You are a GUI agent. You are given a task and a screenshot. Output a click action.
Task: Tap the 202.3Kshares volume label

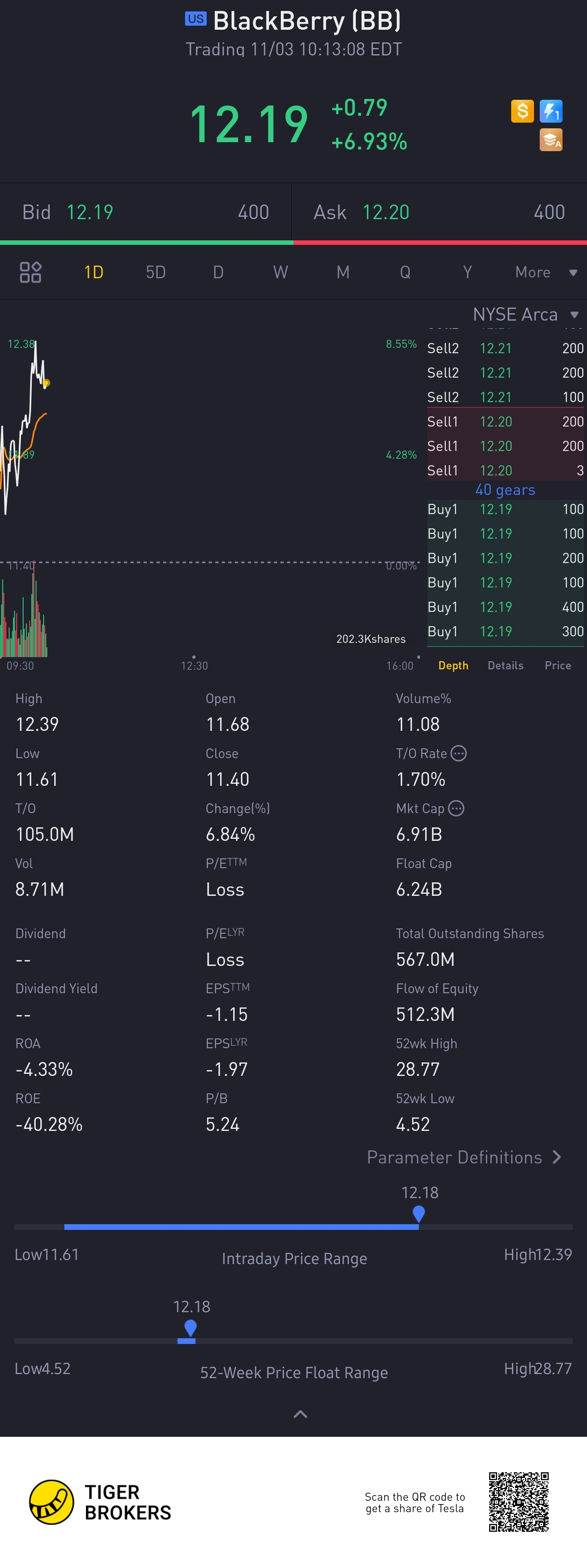371,638
